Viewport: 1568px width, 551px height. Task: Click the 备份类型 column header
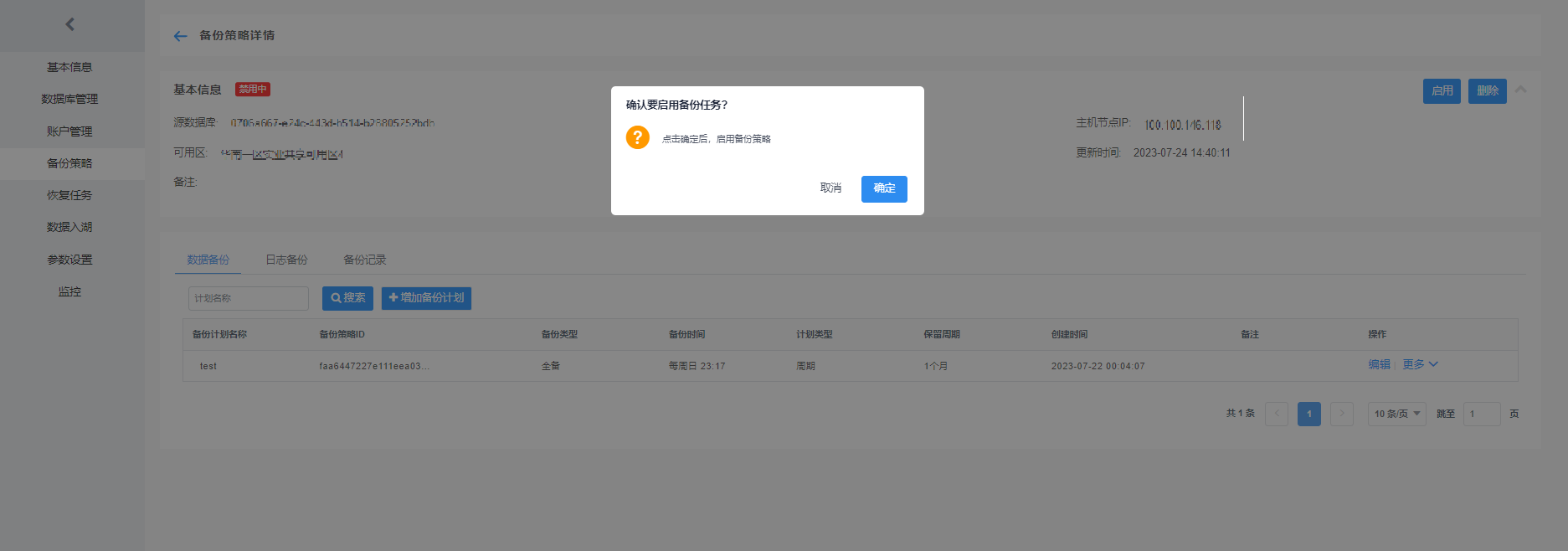click(x=559, y=334)
